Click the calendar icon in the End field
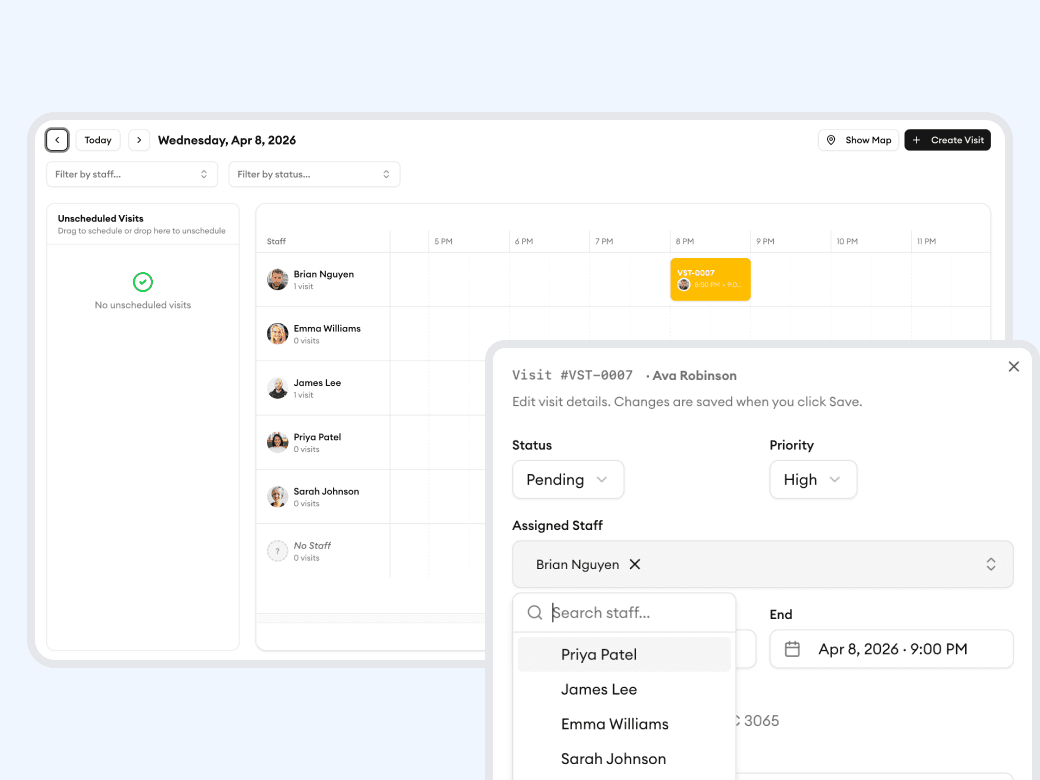The height and width of the screenshot is (780, 1040). [x=794, y=649]
